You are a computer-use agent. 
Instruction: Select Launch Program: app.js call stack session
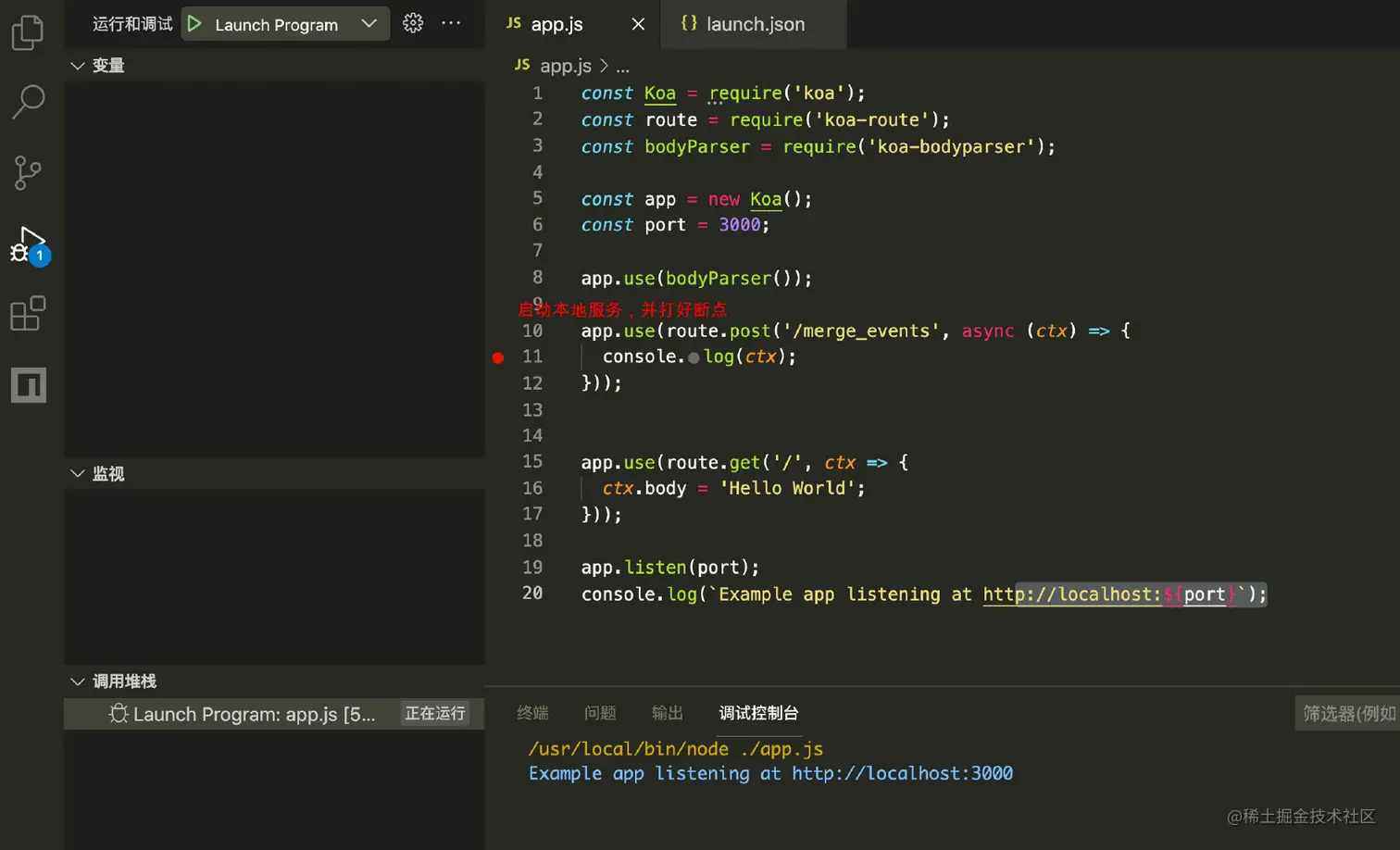coord(274,714)
